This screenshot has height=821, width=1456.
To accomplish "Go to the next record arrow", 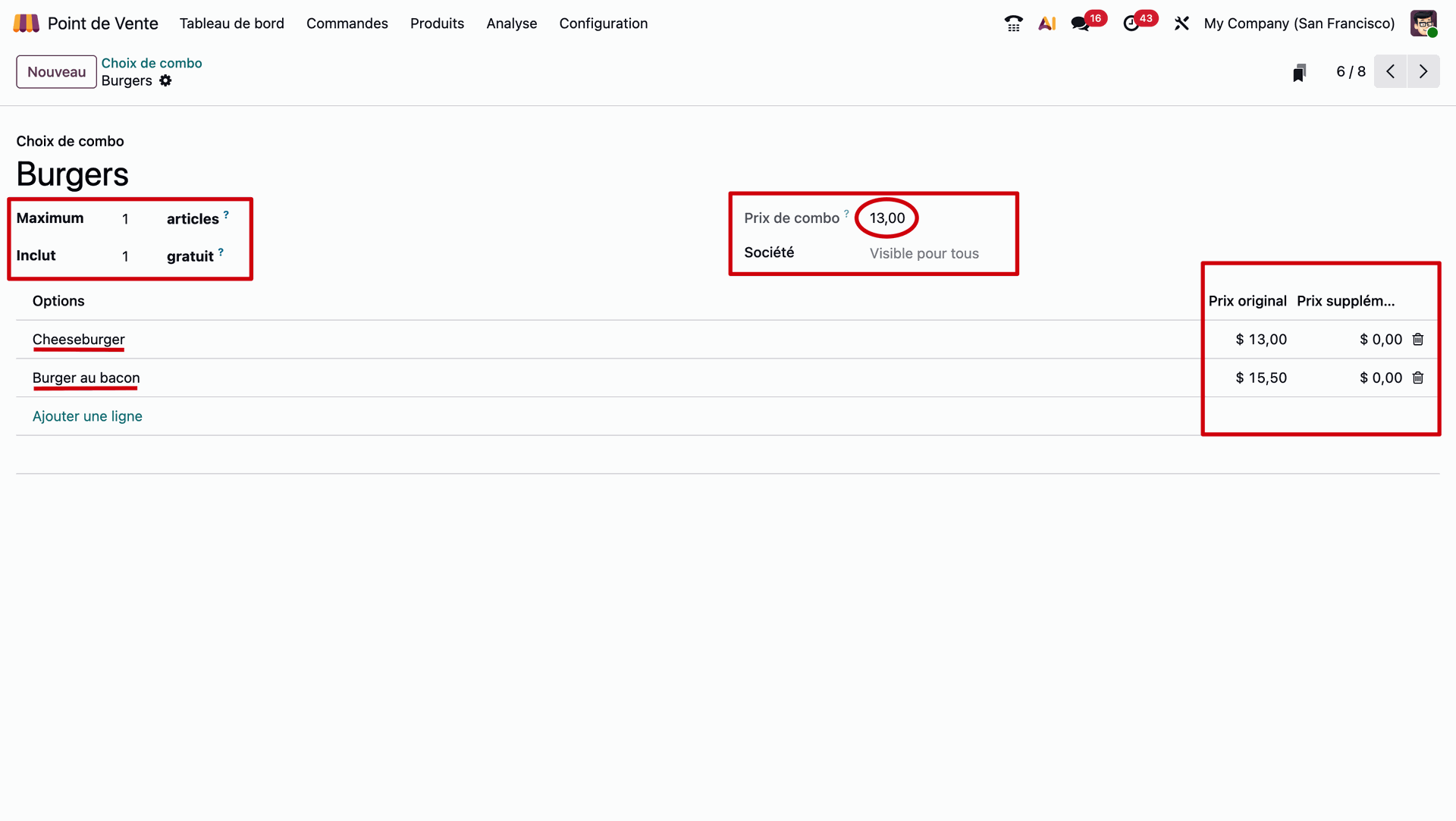I will [1423, 72].
